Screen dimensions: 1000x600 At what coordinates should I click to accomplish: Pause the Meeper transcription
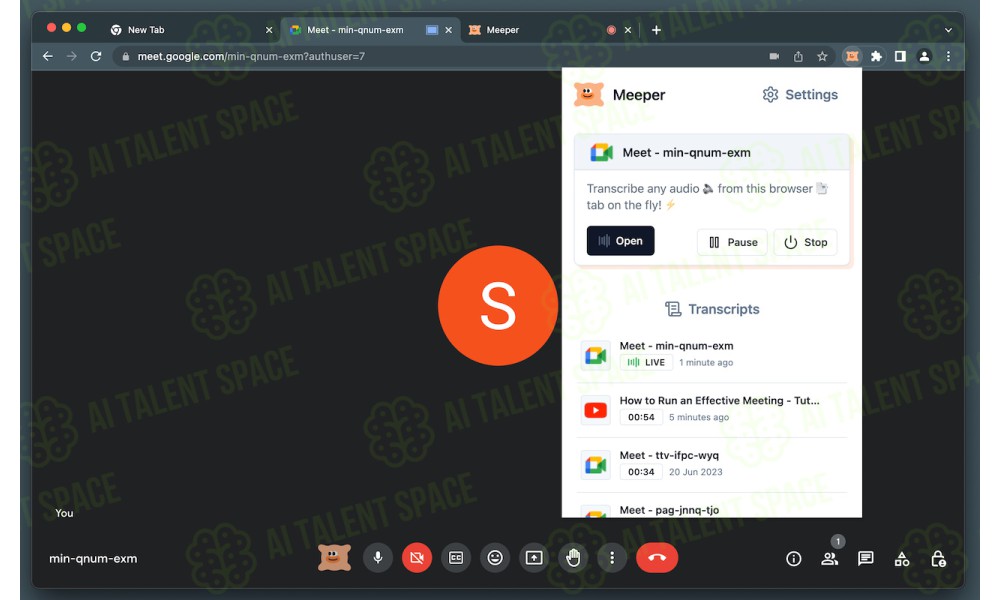pos(733,242)
